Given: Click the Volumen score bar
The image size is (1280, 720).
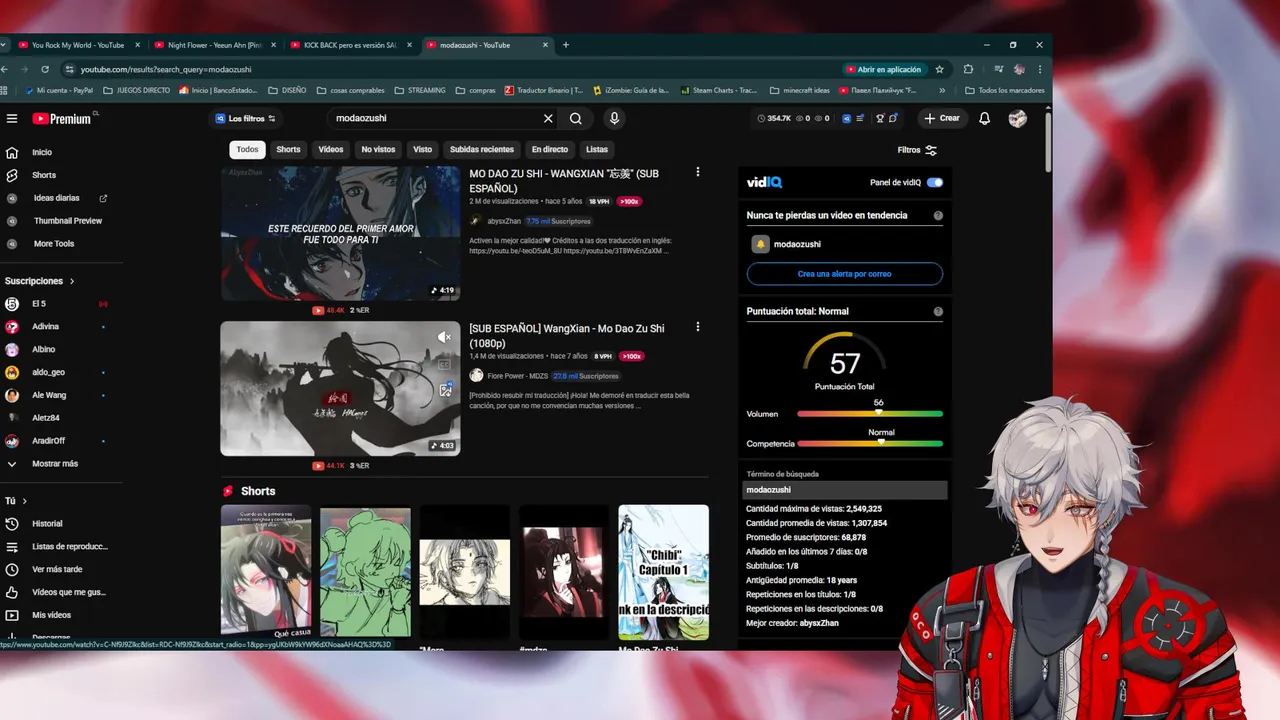Looking at the screenshot, I should coord(870,413).
